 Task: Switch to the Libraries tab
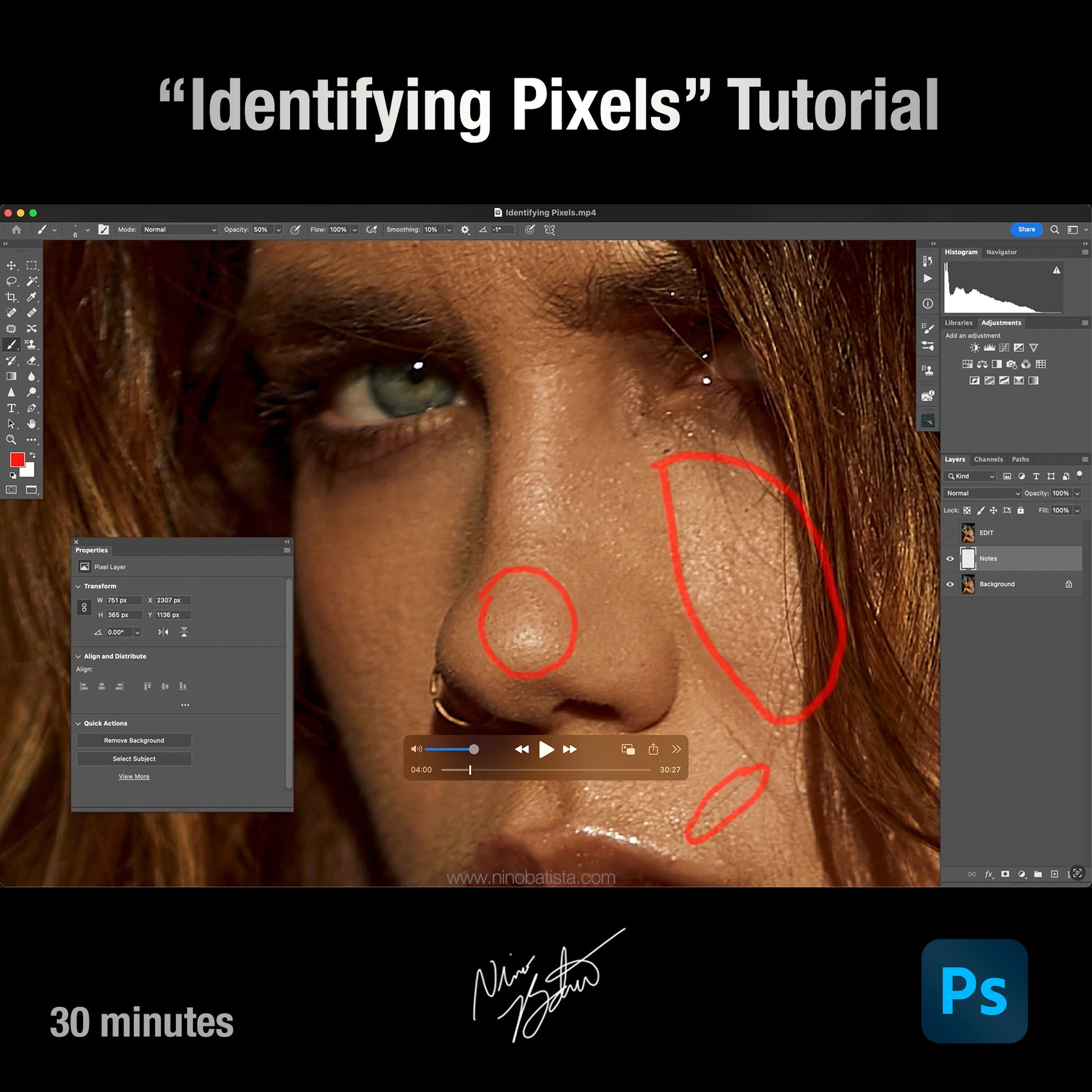click(x=958, y=323)
